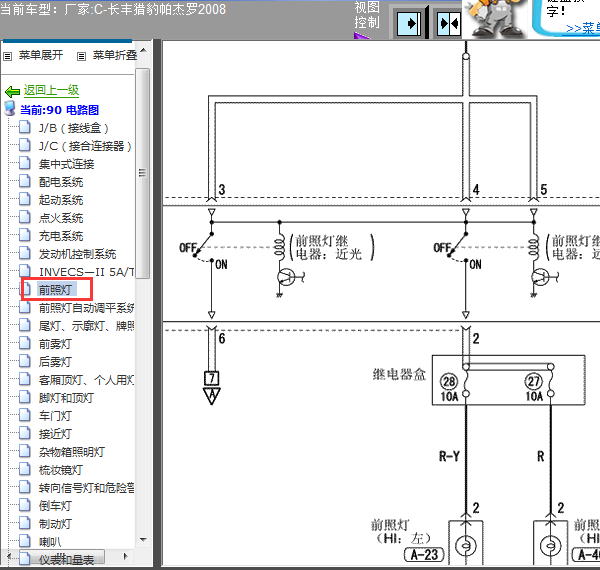Click the collapse-panel double arrow icon
Screen dimensions: 600x570
tap(449, 24)
